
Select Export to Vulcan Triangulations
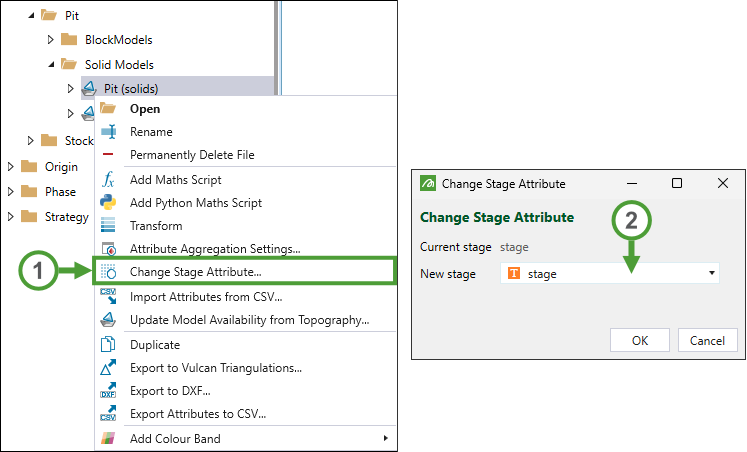pyautogui.click(x=216, y=368)
